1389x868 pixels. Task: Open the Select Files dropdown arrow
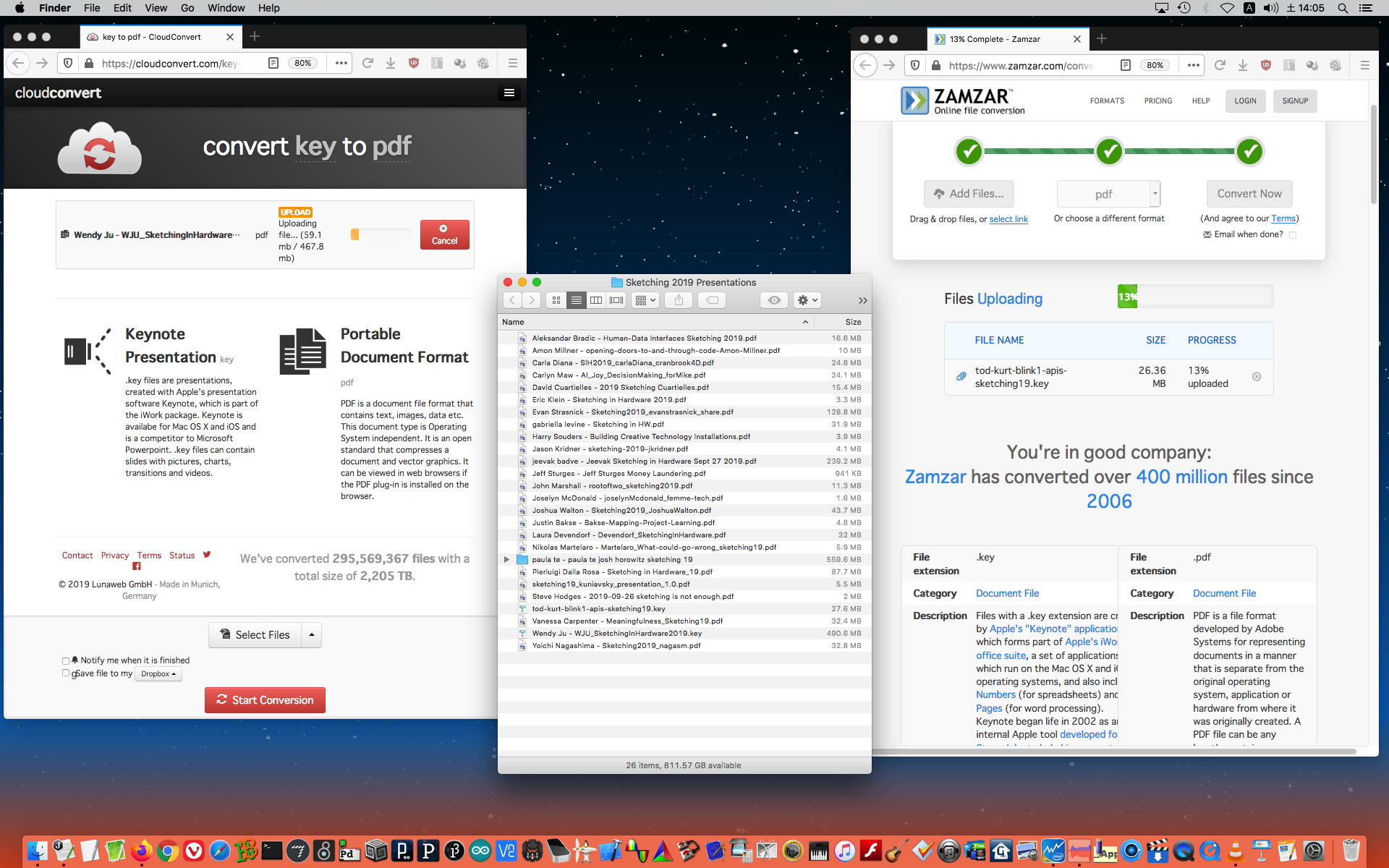[x=312, y=634]
